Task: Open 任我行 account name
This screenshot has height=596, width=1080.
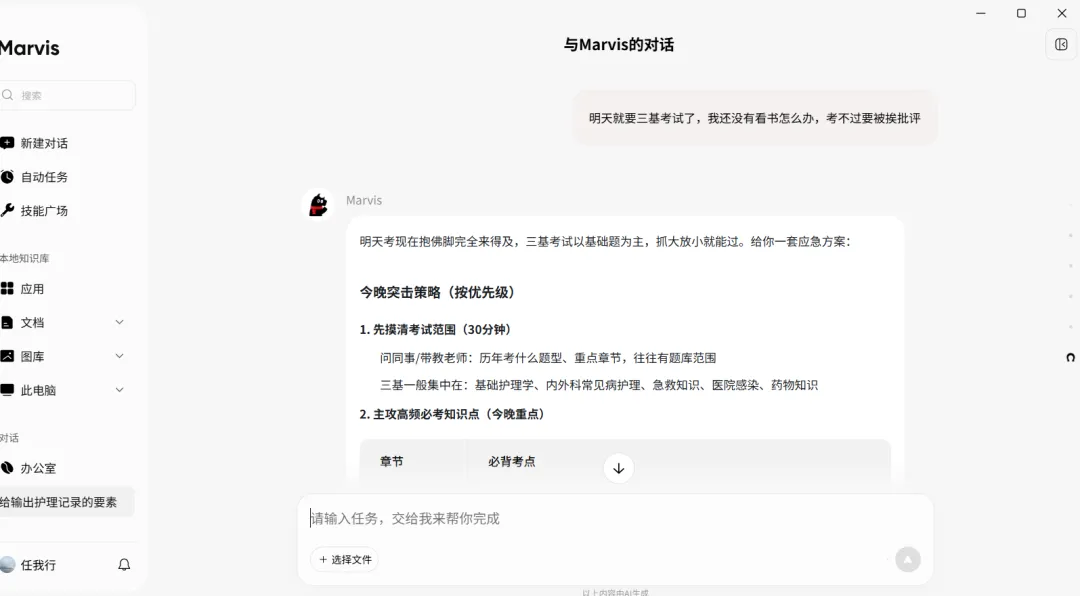Action: click(38, 565)
